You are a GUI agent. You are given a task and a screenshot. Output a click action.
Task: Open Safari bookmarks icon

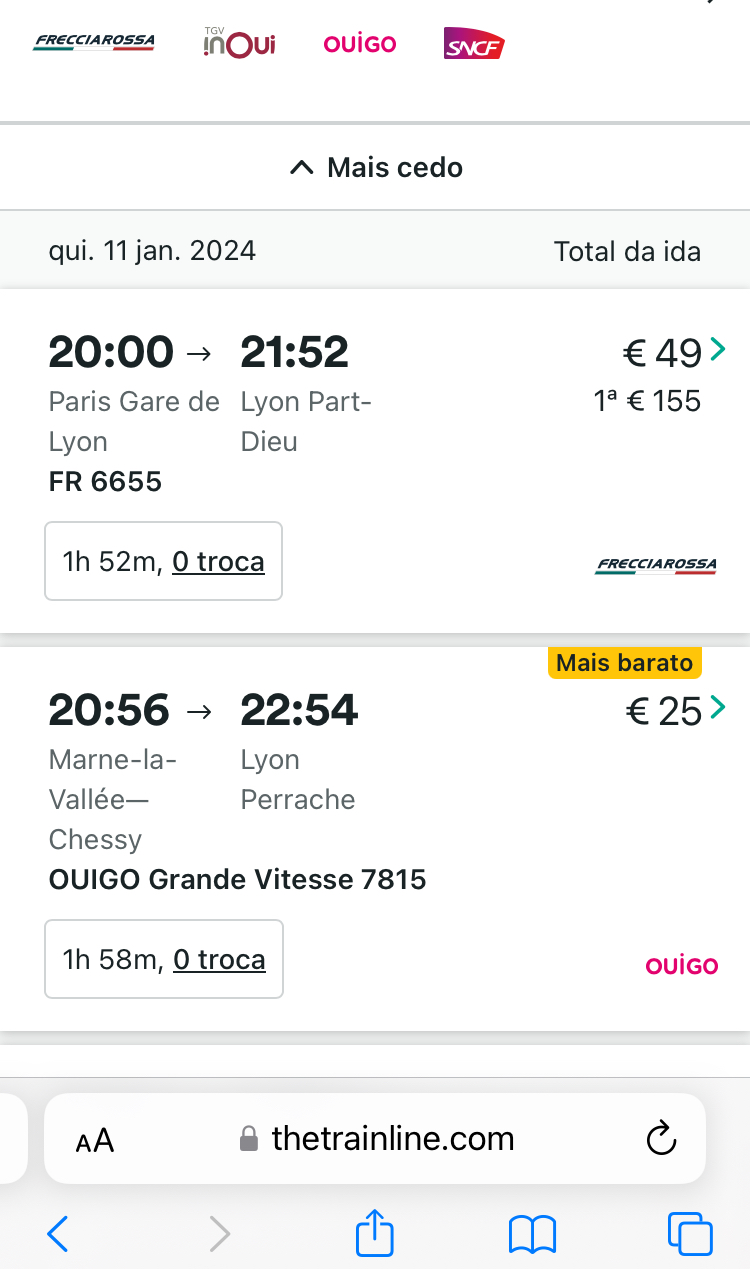click(532, 1234)
